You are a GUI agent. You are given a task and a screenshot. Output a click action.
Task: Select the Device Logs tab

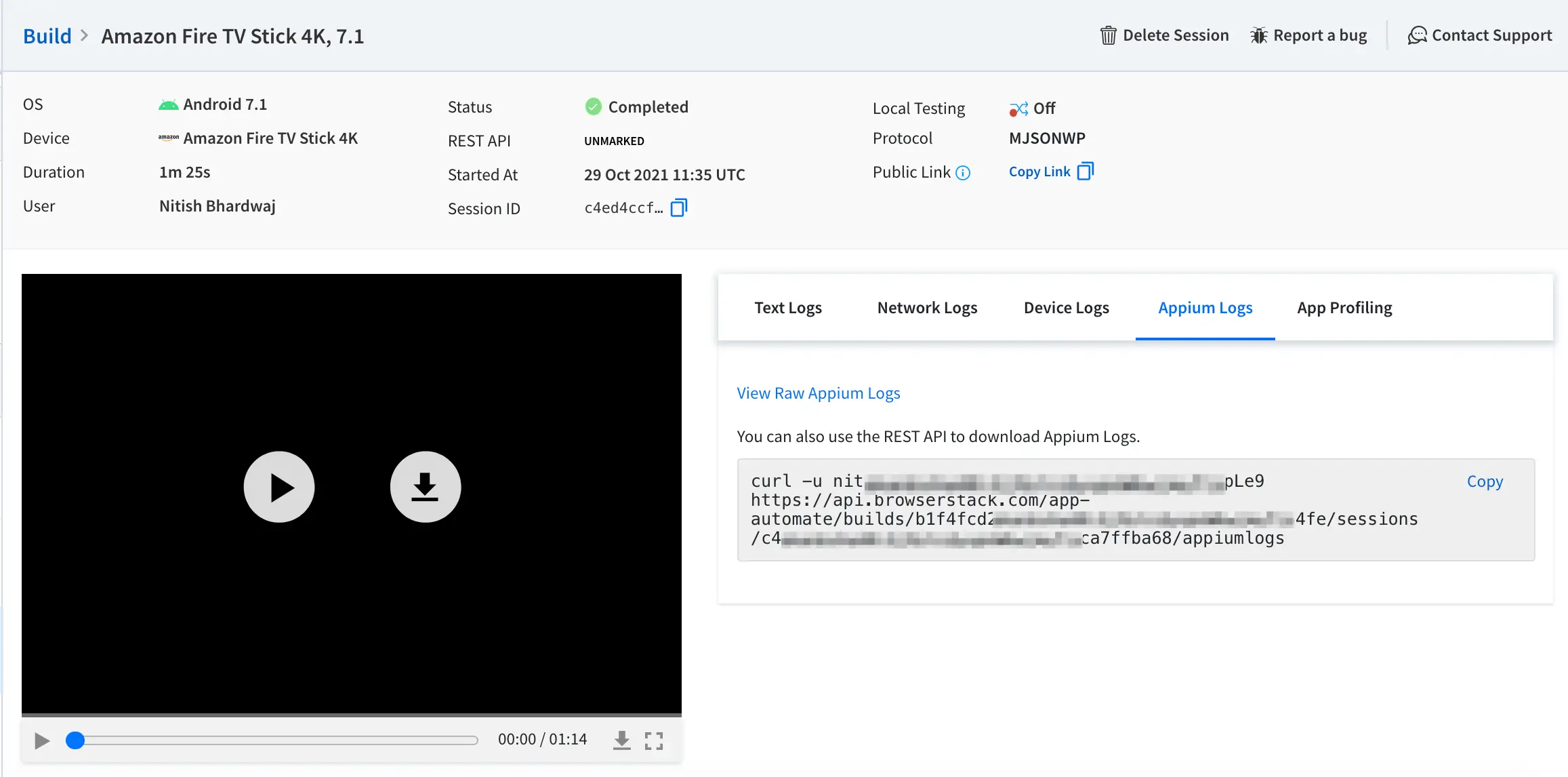click(1066, 308)
